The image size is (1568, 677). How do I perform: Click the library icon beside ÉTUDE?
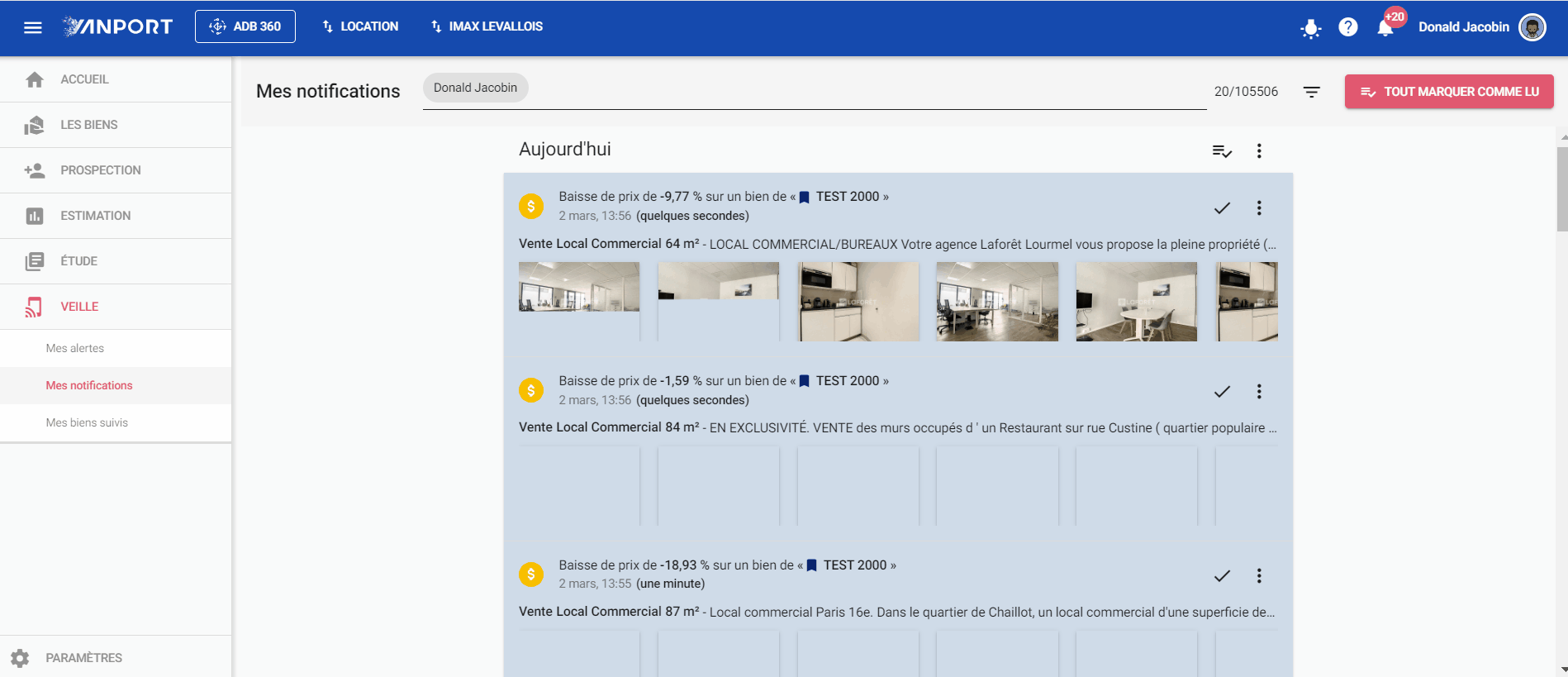pos(35,261)
